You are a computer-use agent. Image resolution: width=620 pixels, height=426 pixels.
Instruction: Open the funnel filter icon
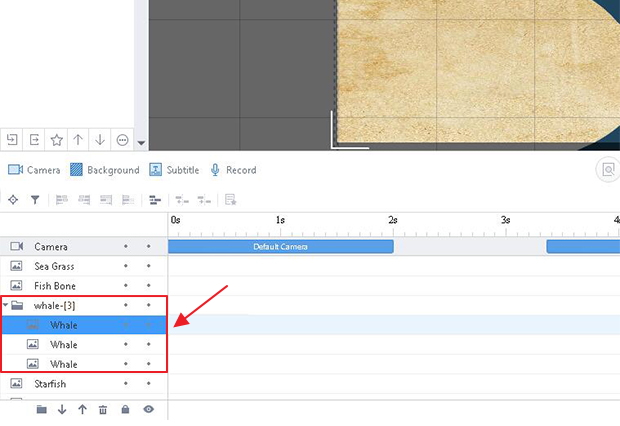point(35,200)
